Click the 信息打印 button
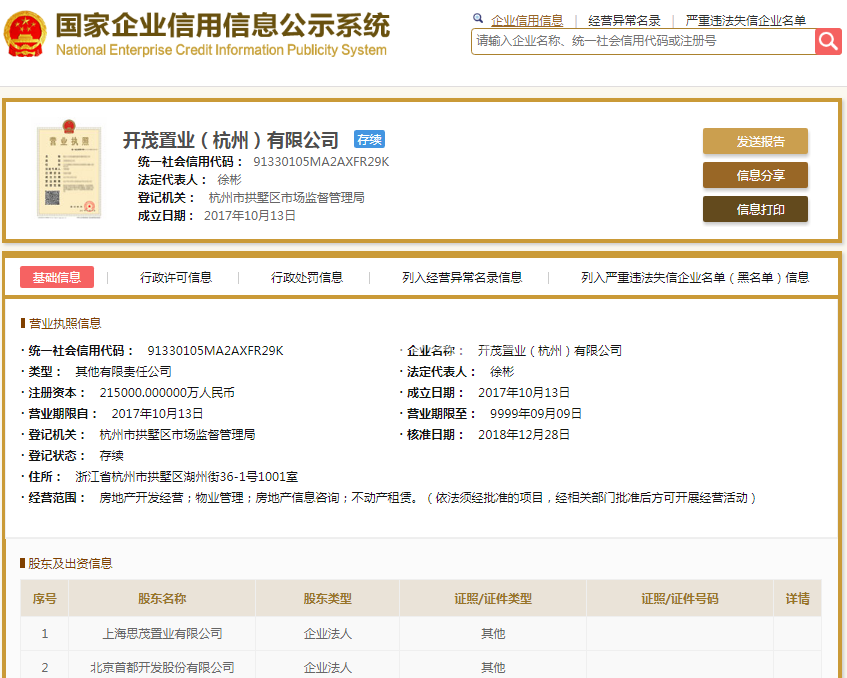Screen dimensions: 847x678 pyautogui.click(x=755, y=209)
